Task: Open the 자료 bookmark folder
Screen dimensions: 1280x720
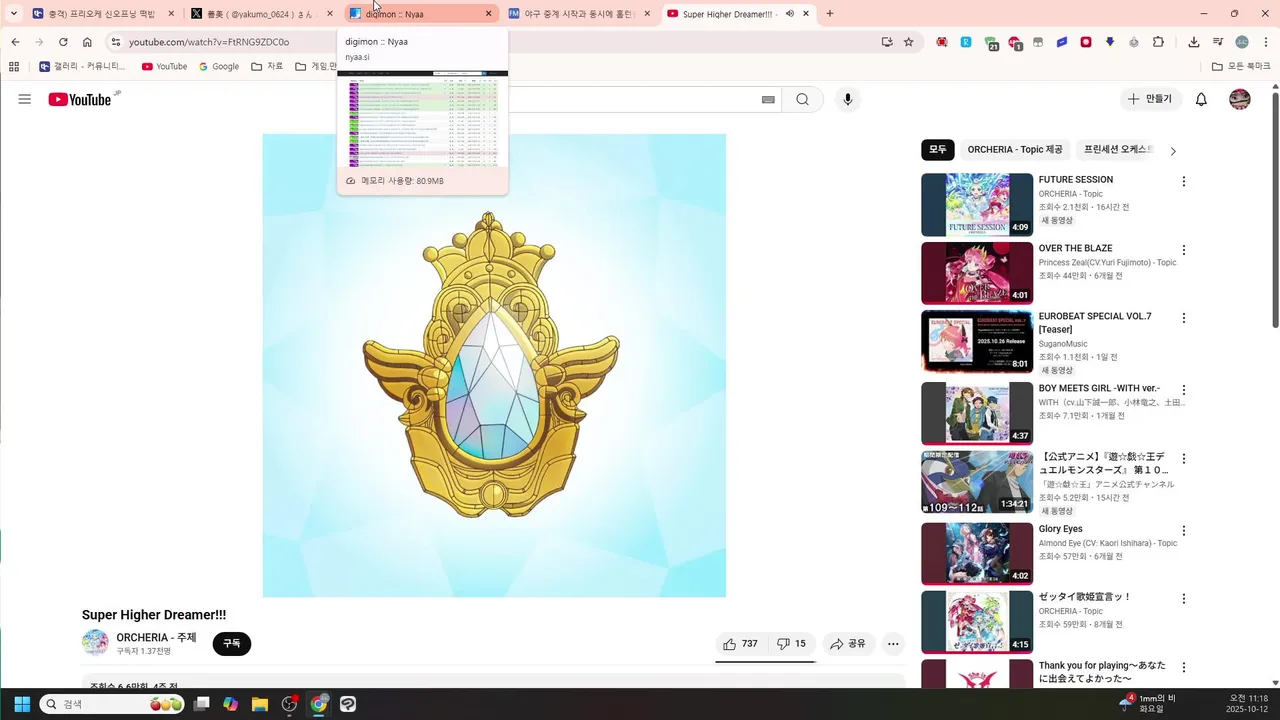Action: [267, 67]
